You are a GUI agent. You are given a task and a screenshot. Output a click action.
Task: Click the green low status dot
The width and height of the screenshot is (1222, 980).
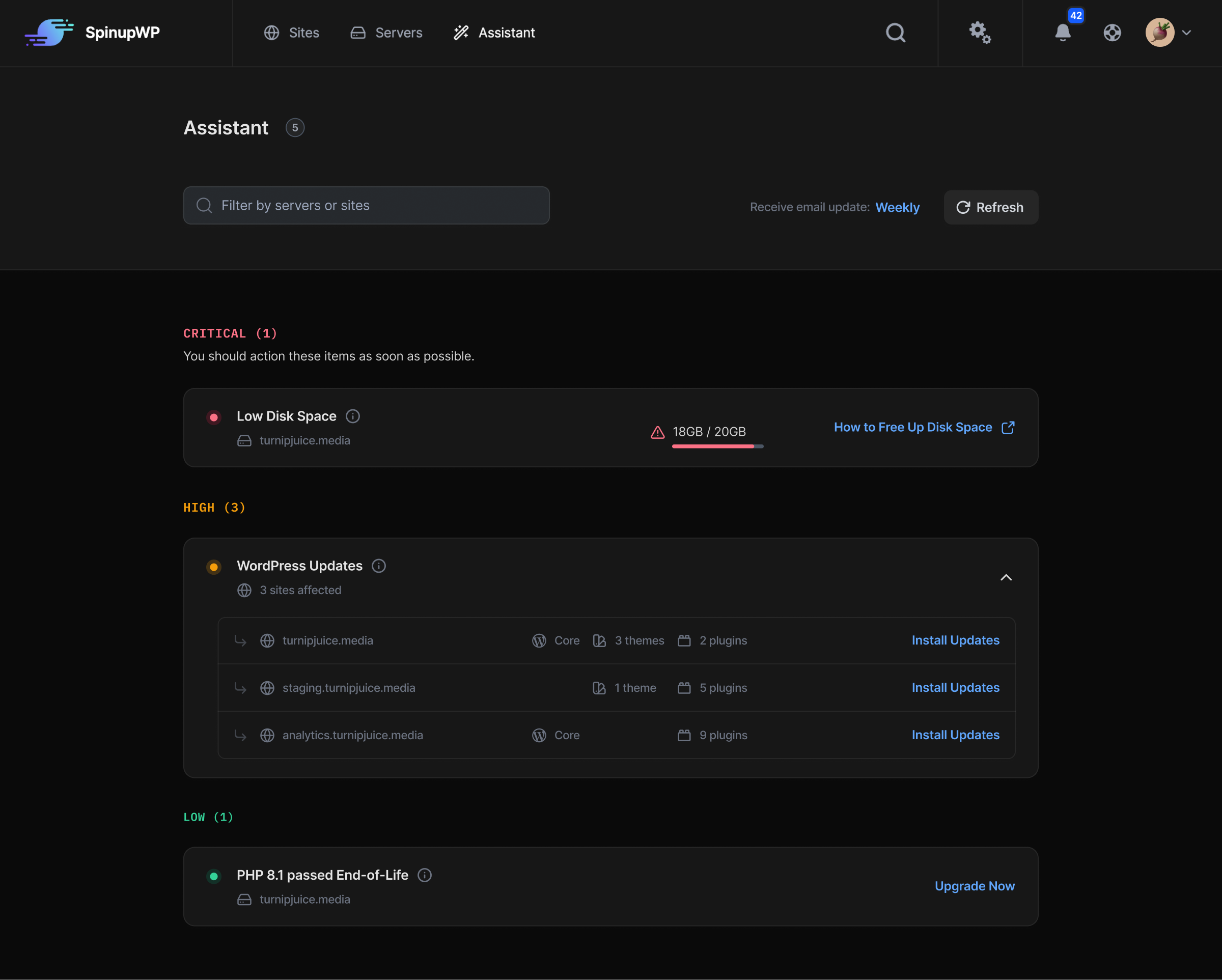pyautogui.click(x=214, y=877)
